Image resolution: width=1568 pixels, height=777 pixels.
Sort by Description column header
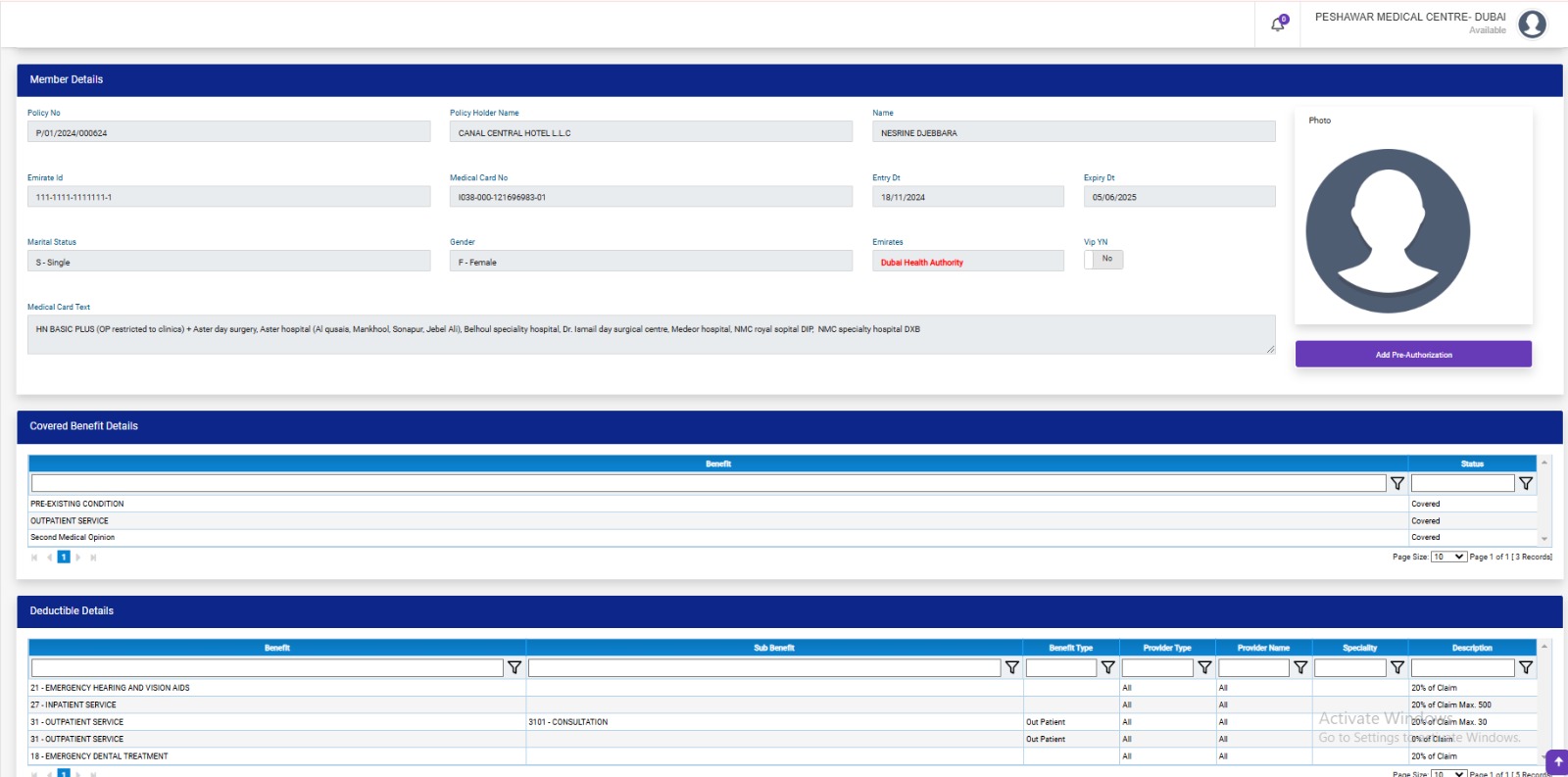point(1472,648)
